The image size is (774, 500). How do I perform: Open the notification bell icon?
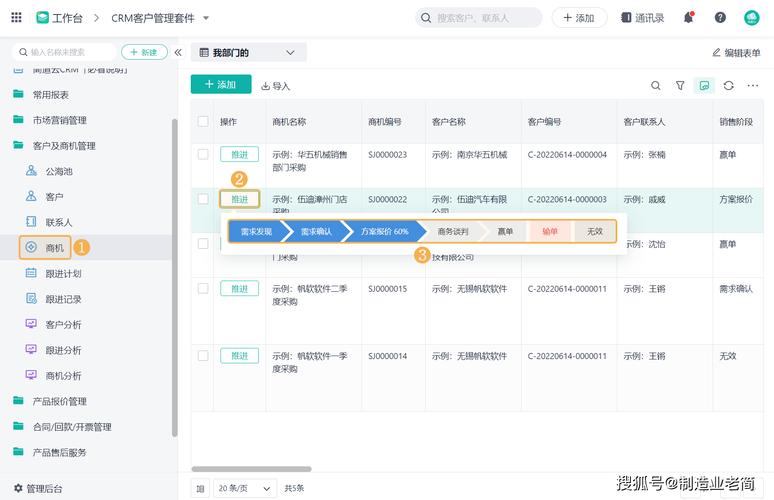tap(689, 18)
